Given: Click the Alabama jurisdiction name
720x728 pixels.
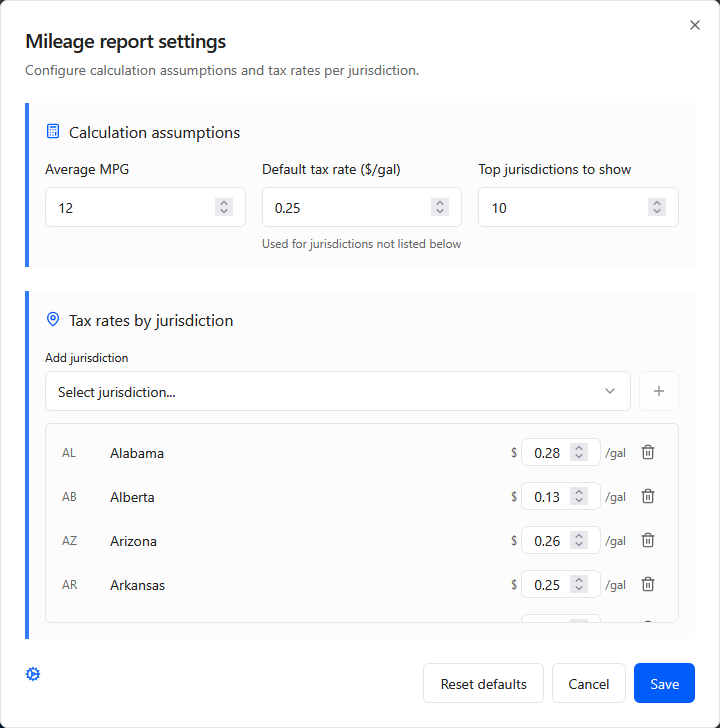Looking at the screenshot, I should (137, 453).
